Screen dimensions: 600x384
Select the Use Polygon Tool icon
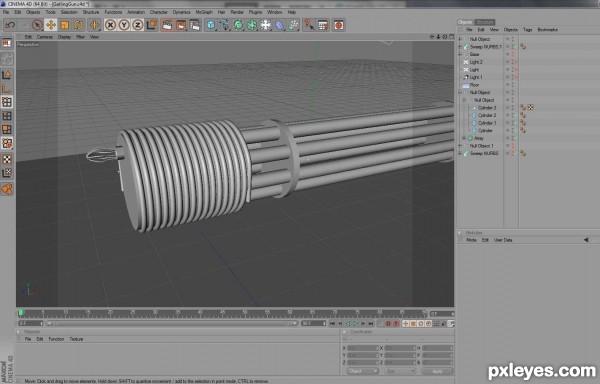coord(7,129)
